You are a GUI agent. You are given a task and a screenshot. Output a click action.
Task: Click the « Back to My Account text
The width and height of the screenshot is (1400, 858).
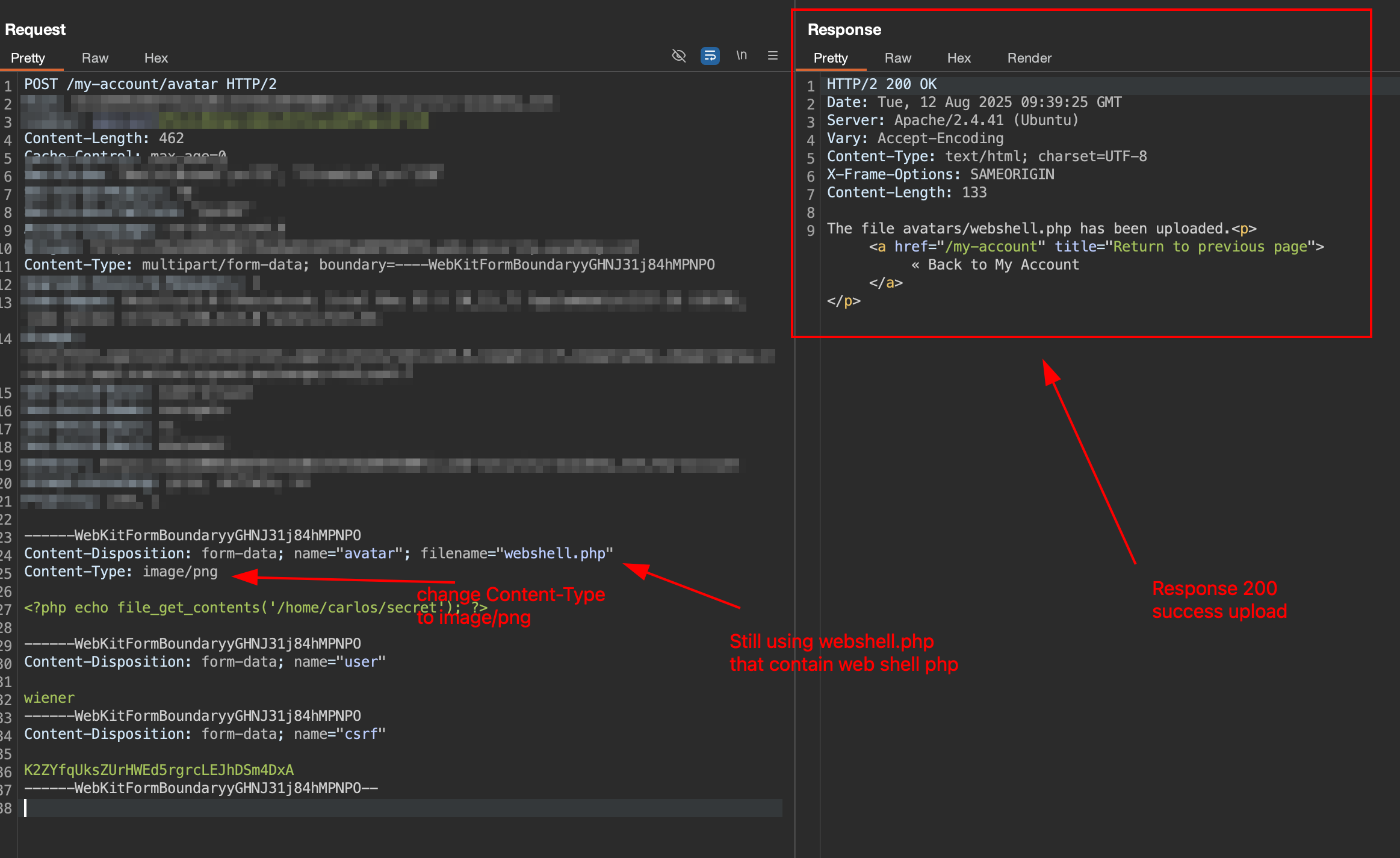point(996,265)
